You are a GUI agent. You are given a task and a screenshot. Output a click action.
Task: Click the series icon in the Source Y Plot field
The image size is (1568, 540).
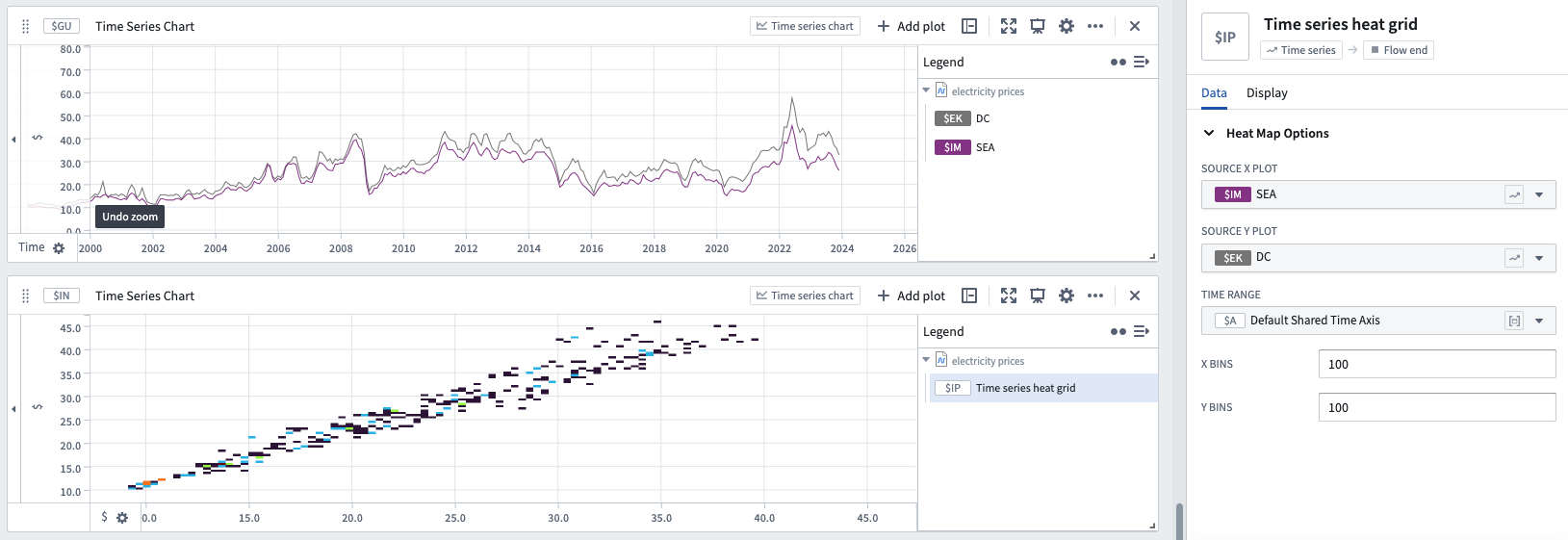click(x=1514, y=258)
